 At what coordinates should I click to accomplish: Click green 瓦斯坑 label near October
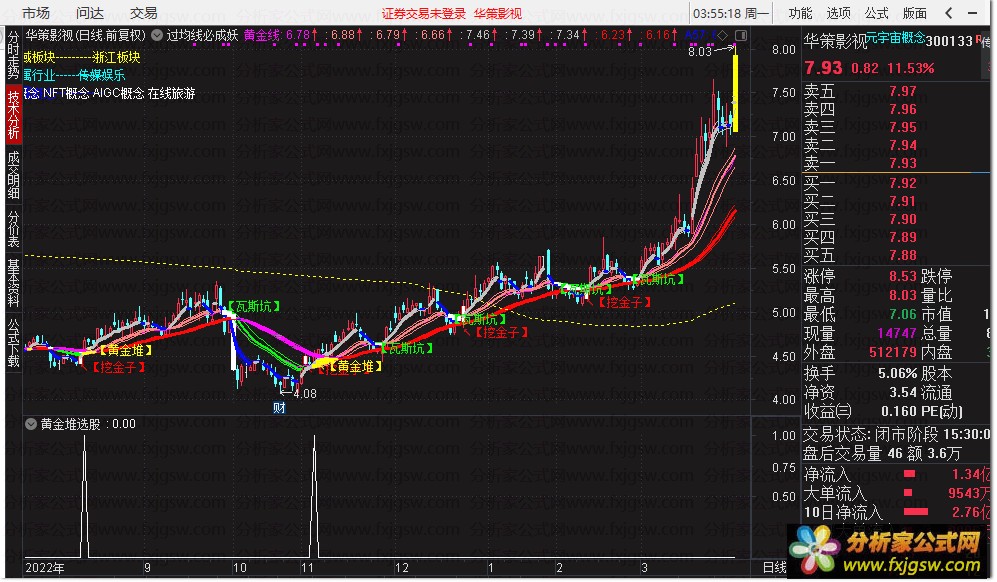click(254, 307)
